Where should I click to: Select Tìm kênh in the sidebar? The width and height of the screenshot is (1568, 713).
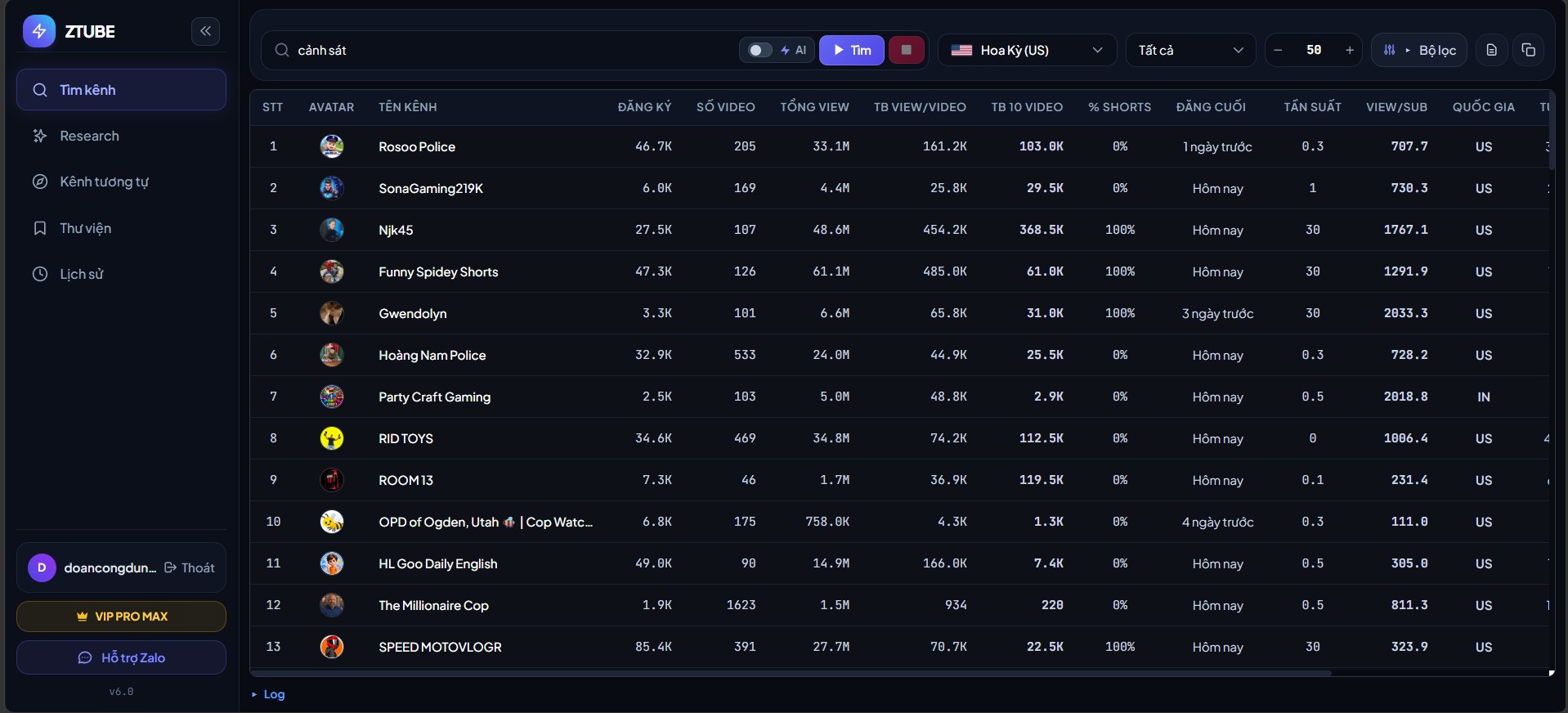[x=121, y=90]
